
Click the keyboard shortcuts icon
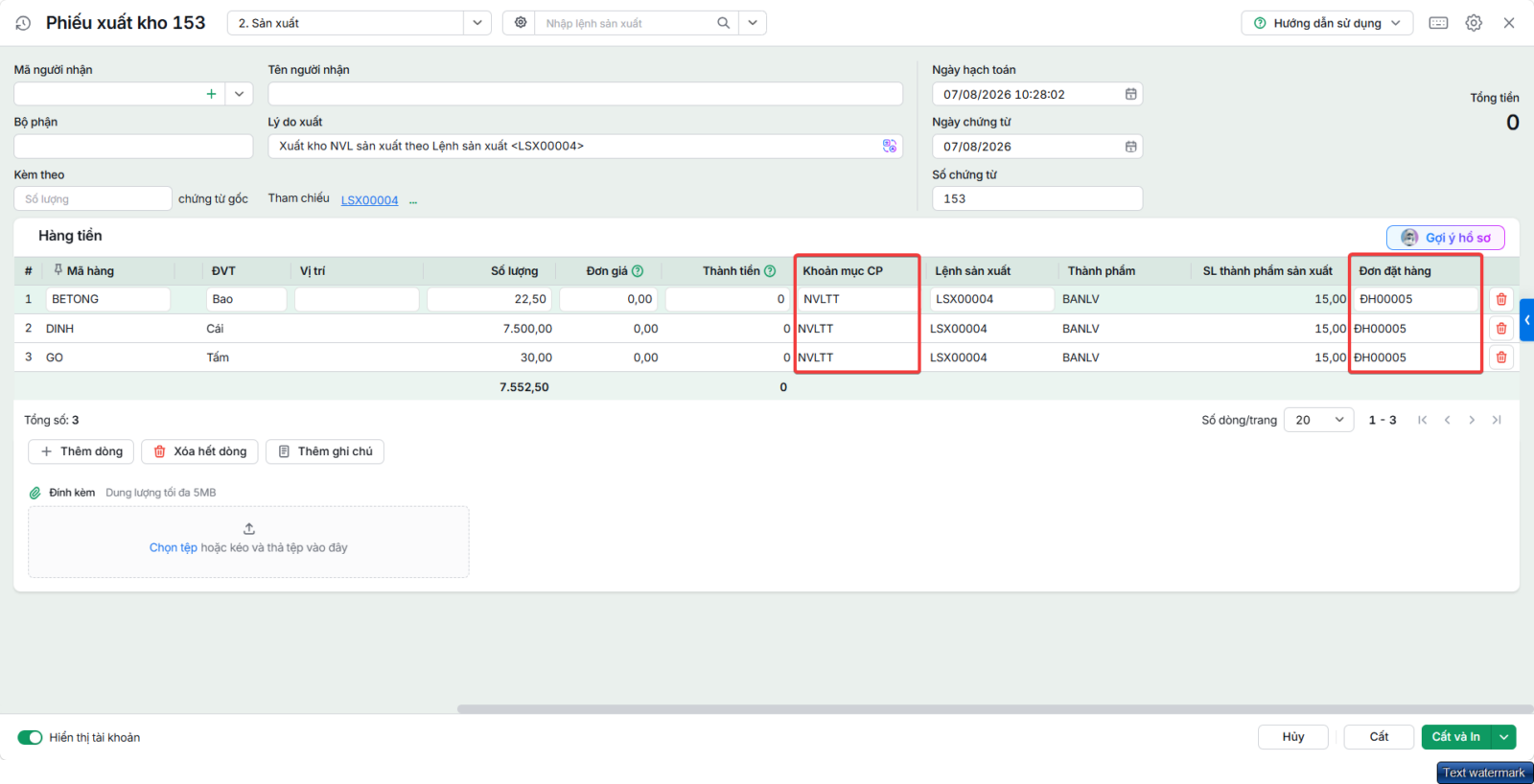(x=1438, y=23)
